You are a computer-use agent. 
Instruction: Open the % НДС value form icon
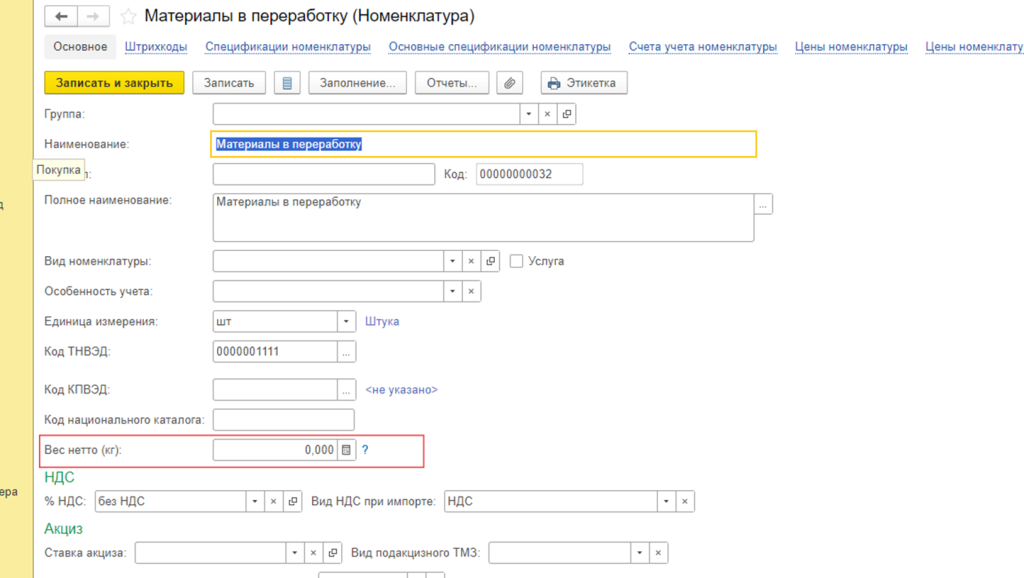[293, 501]
